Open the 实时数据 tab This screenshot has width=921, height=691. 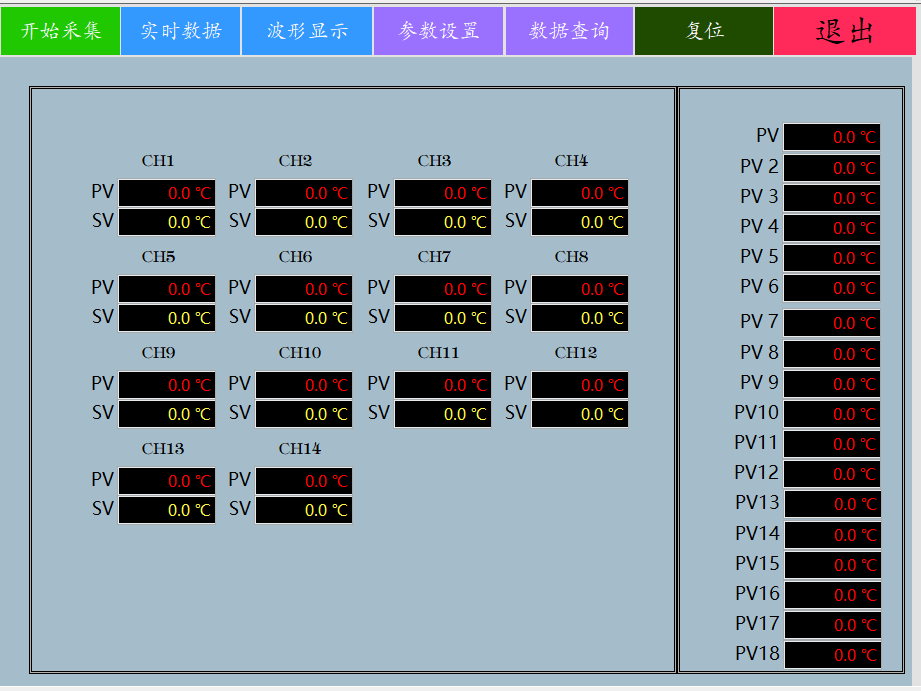click(x=181, y=31)
